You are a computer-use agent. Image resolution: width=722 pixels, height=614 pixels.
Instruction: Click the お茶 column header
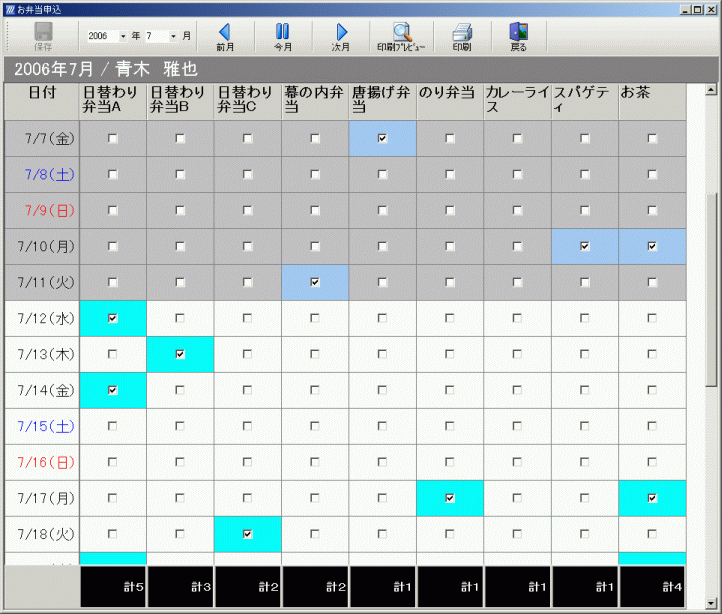[x=652, y=102]
